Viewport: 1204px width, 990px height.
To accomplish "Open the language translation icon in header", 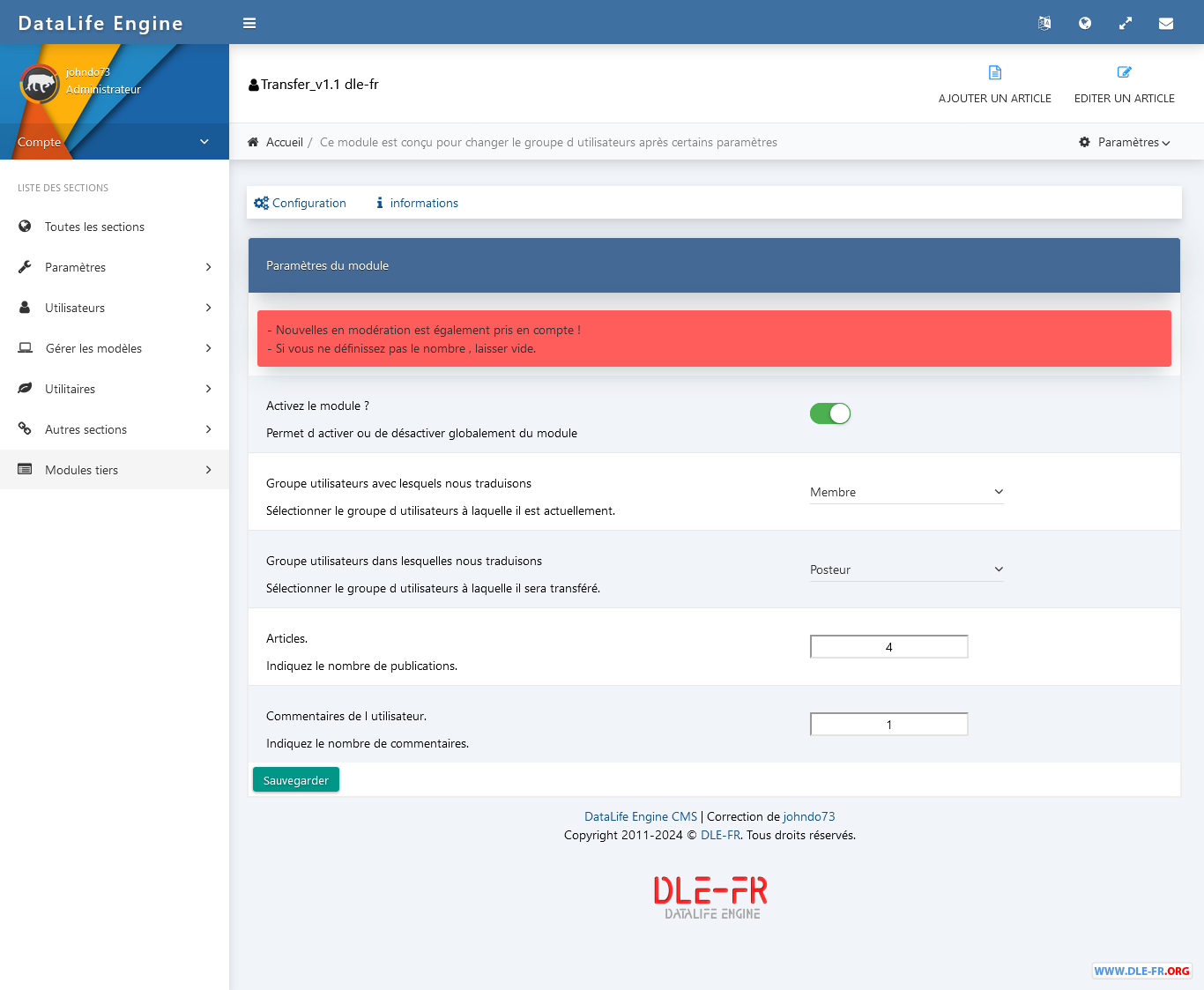I will tap(1044, 24).
